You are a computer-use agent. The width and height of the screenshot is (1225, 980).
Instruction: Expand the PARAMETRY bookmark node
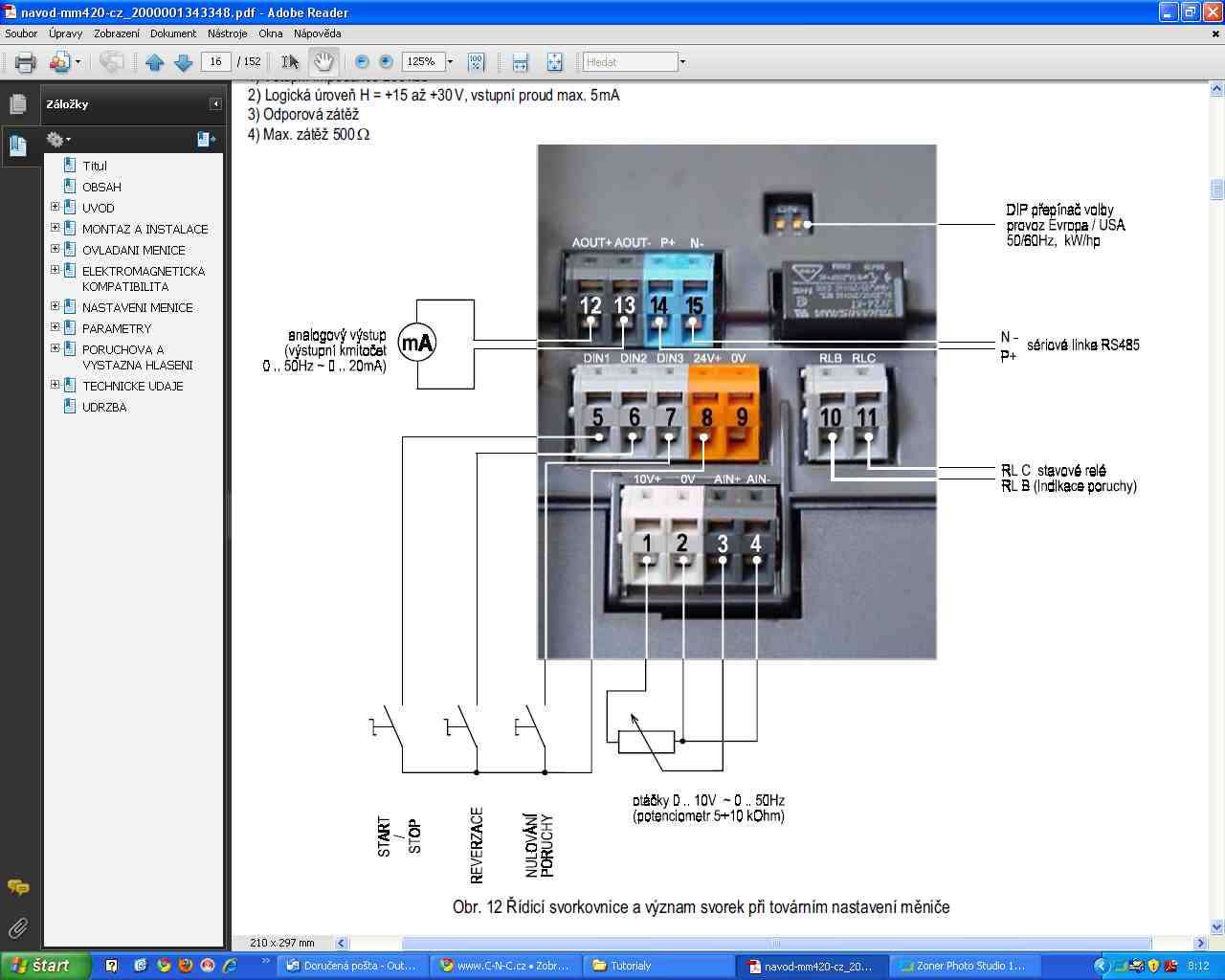pyautogui.click(x=55, y=328)
